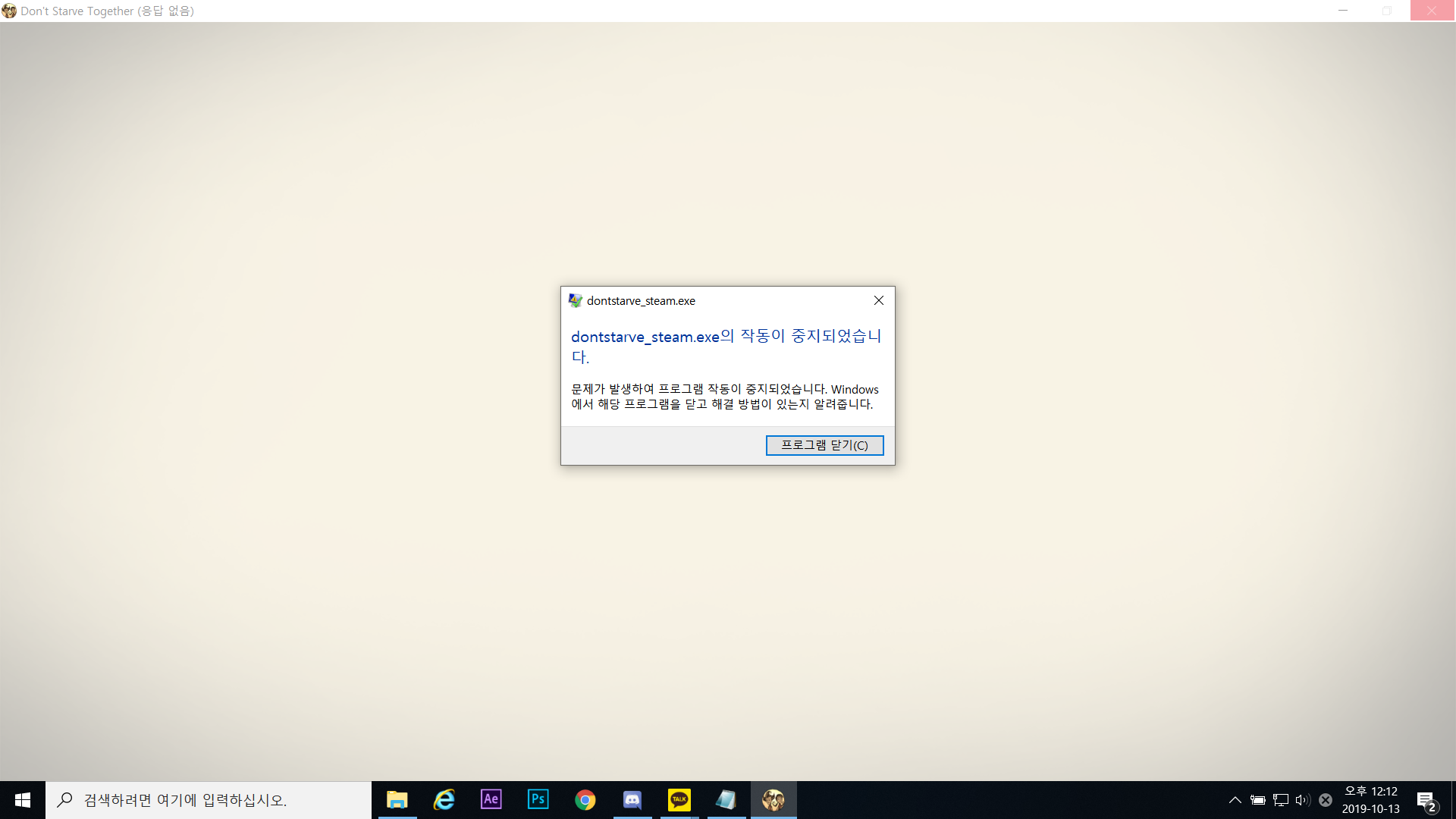Switch to Discord in the taskbar
This screenshot has height=819, width=1456.
point(632,800)
